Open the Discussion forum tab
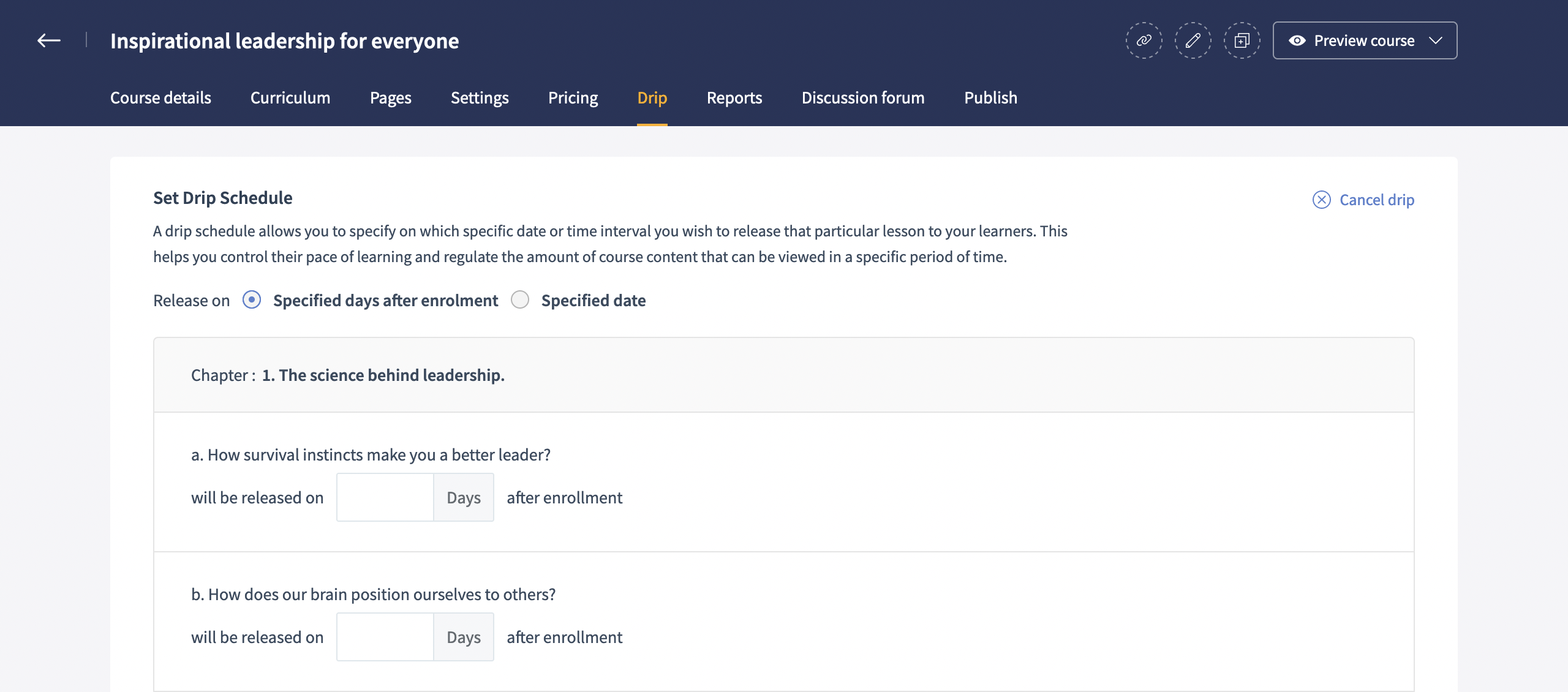 [862, 98]
